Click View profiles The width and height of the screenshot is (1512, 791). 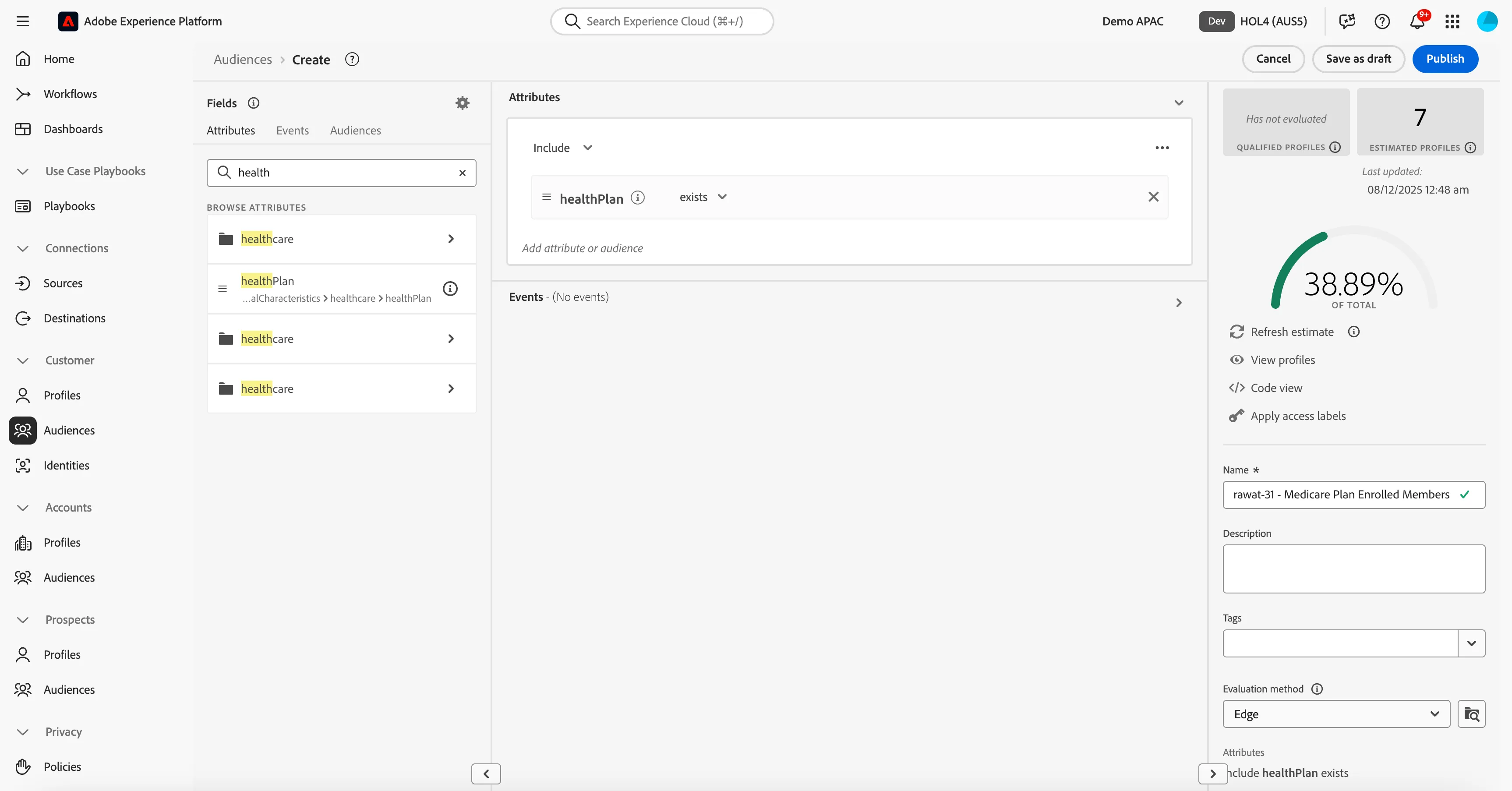(x=1282, y=360)
